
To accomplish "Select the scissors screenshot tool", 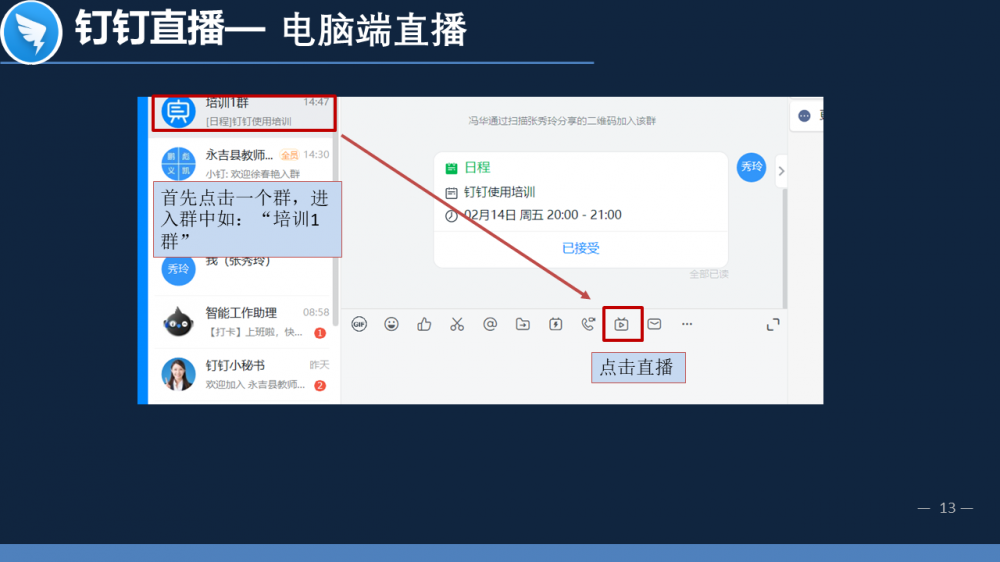I will click(x=457, y=324).
